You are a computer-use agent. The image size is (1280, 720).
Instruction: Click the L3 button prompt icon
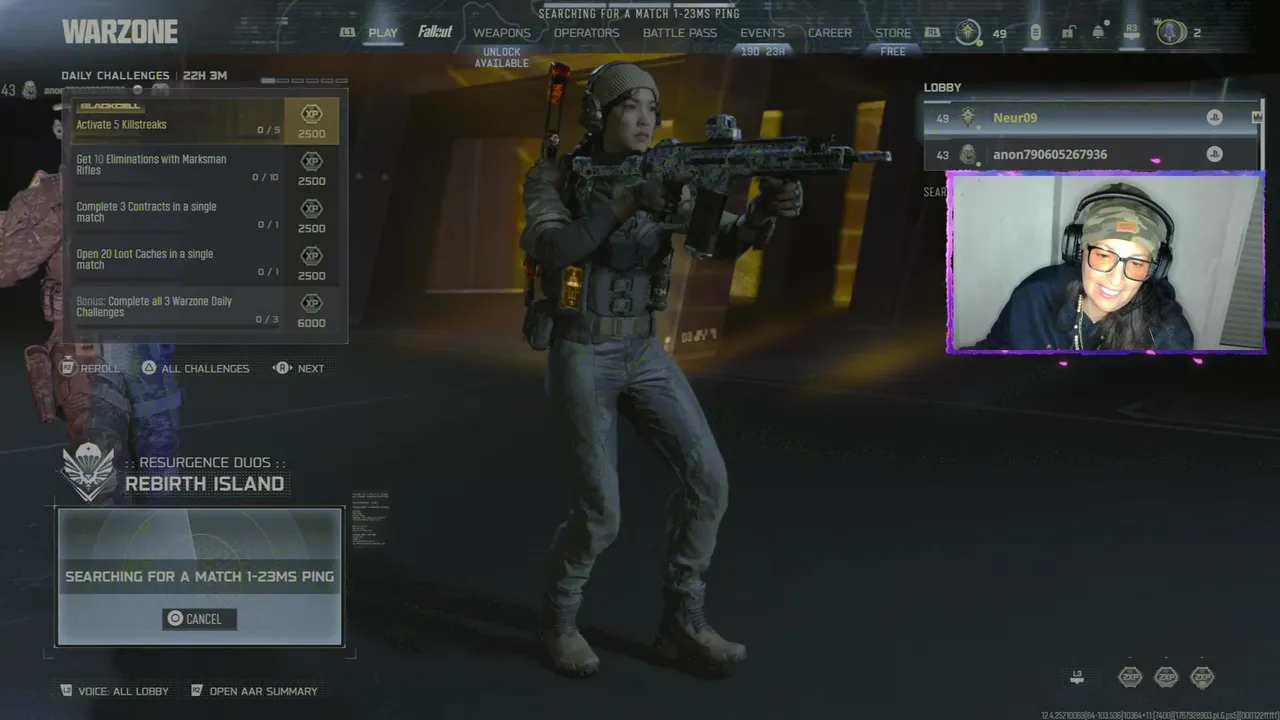(1077, 676)
